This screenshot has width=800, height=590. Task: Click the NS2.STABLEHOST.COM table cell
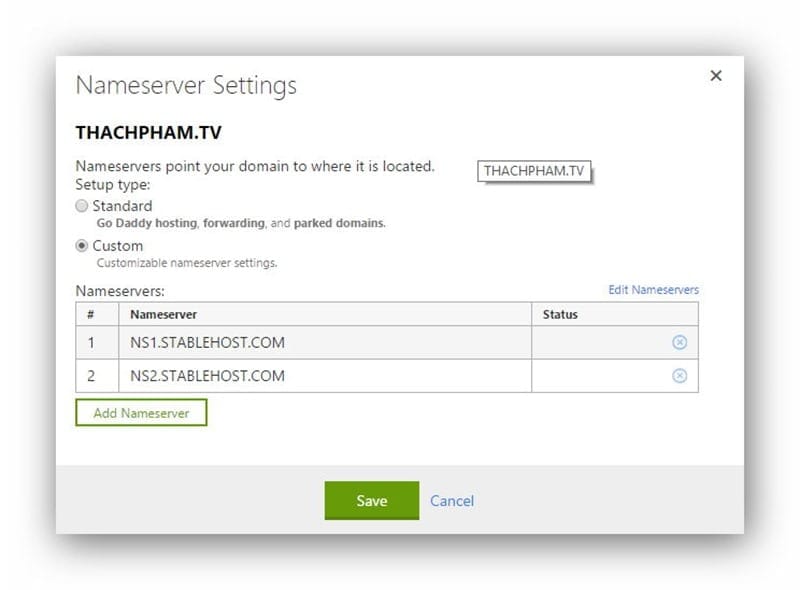point(325,376)
